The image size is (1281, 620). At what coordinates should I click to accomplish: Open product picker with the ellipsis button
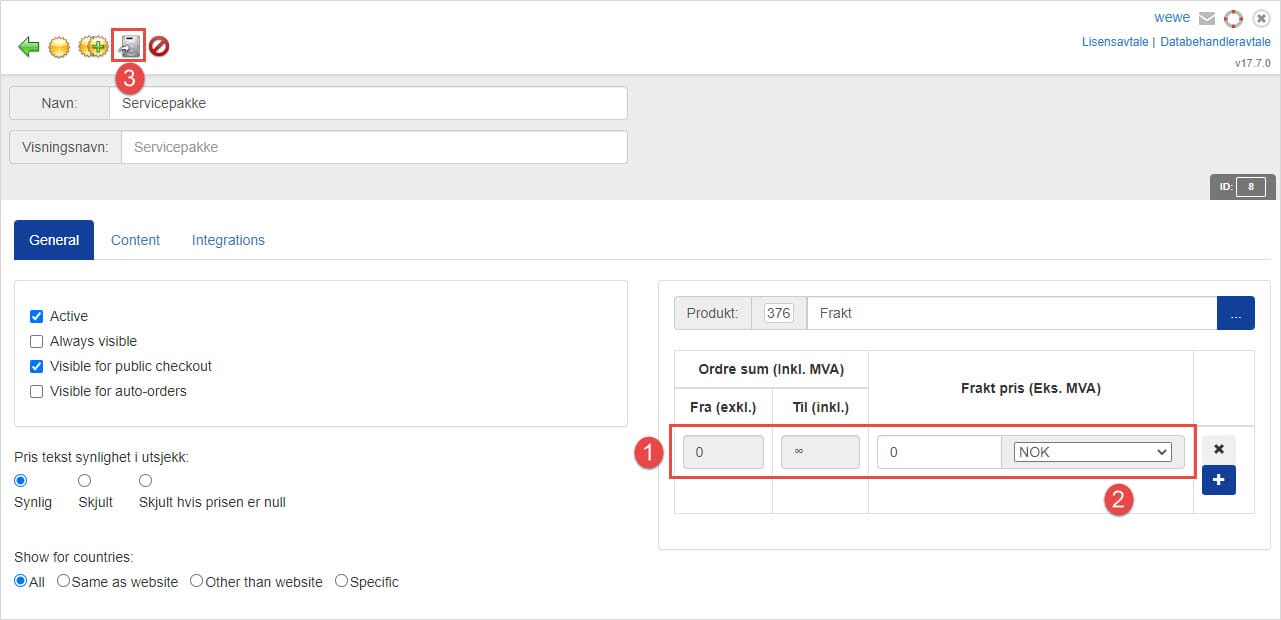1235,313
